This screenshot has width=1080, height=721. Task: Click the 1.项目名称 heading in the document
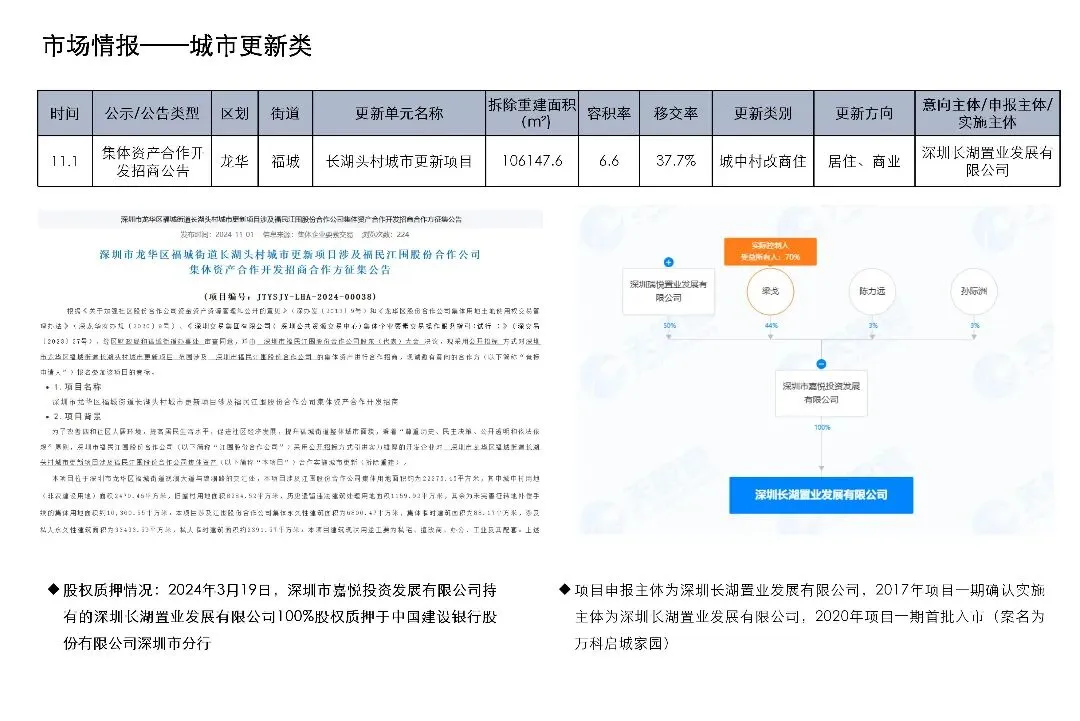tap(78, 387)
